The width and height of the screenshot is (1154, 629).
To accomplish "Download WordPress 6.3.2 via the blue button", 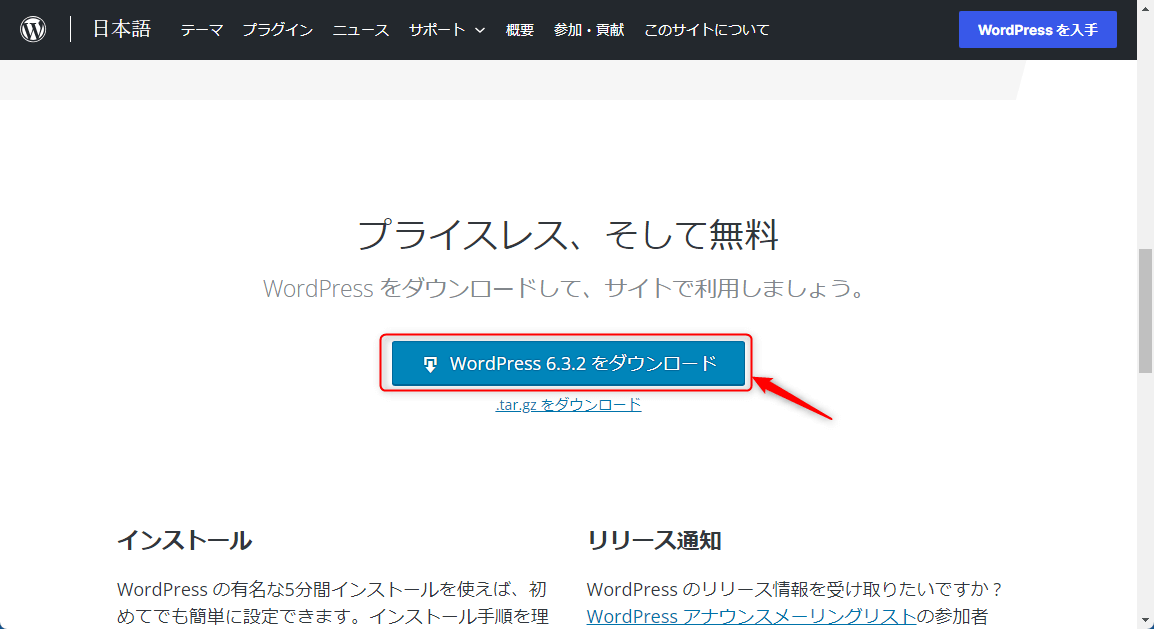I will coord(568,363).
